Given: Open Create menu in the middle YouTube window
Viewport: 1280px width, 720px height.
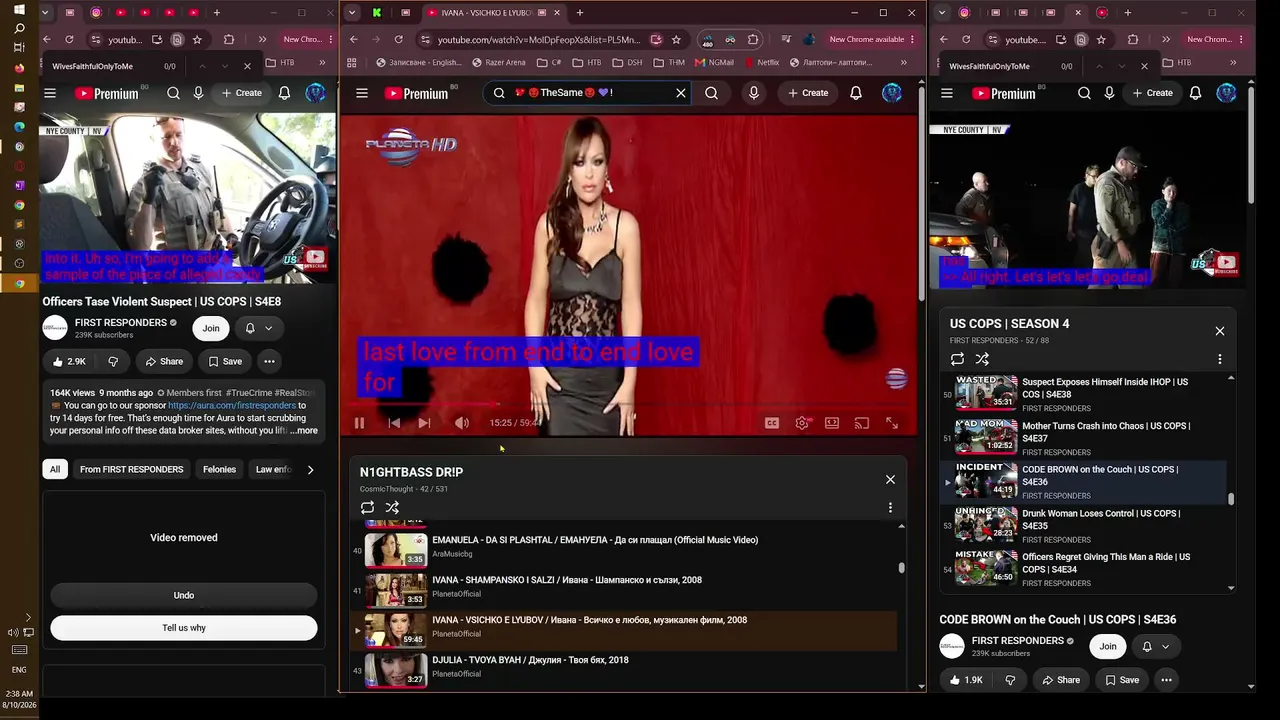Looking at the screenshot, I should pyautogui.click(x=807, y=93).
